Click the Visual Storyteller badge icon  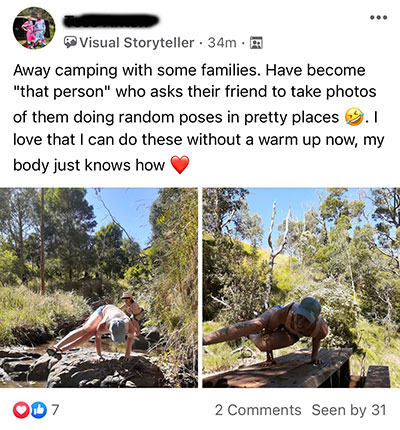click(70, 42)
